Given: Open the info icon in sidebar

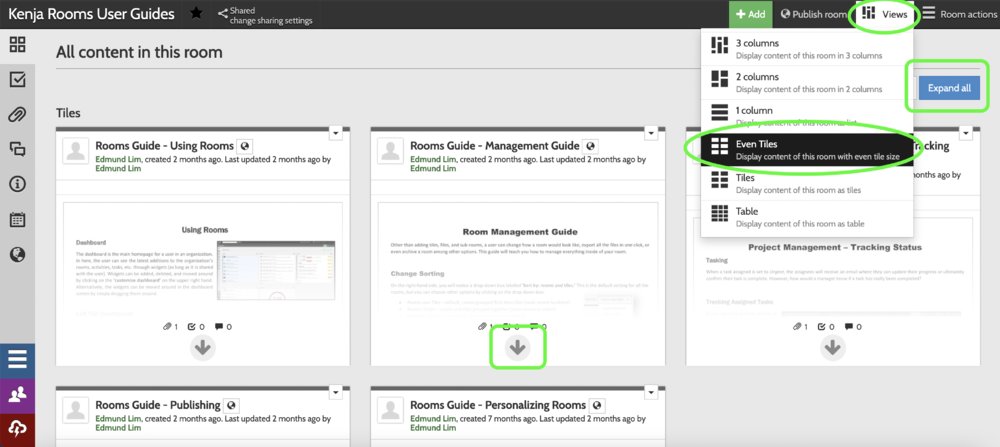Looking at the screenshot, I should point(17,184).
